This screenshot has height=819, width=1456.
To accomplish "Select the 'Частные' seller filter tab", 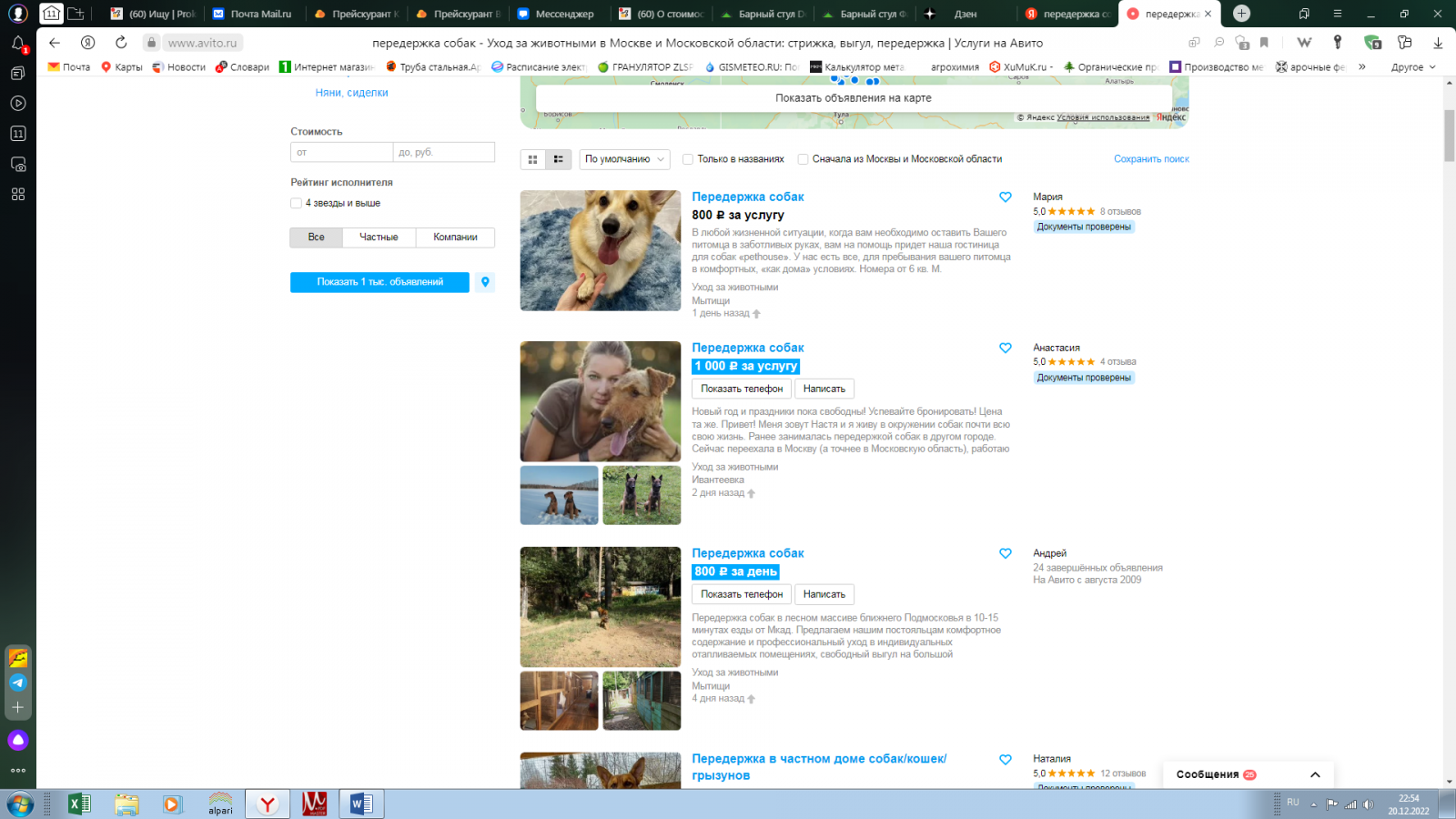I will point(379,238).
